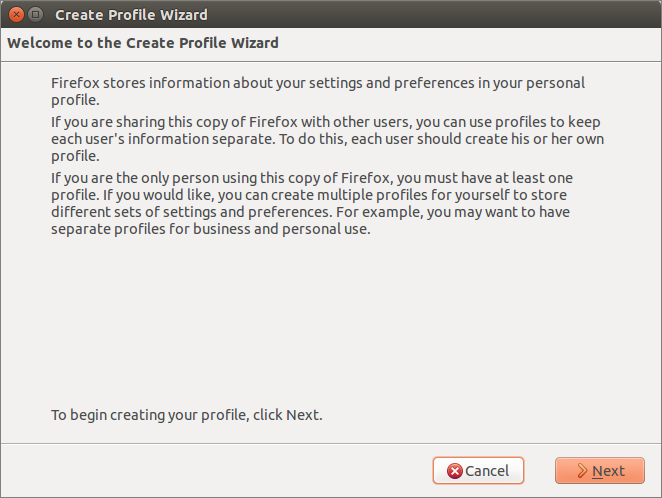The image size is (662, 498).
Task: Click the empty wizard area above the instruction text
Action: (x=330, y=320)
